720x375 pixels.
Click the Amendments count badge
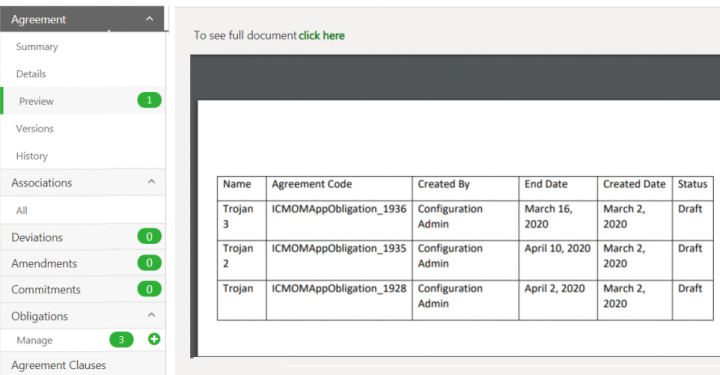pos(149,263)
